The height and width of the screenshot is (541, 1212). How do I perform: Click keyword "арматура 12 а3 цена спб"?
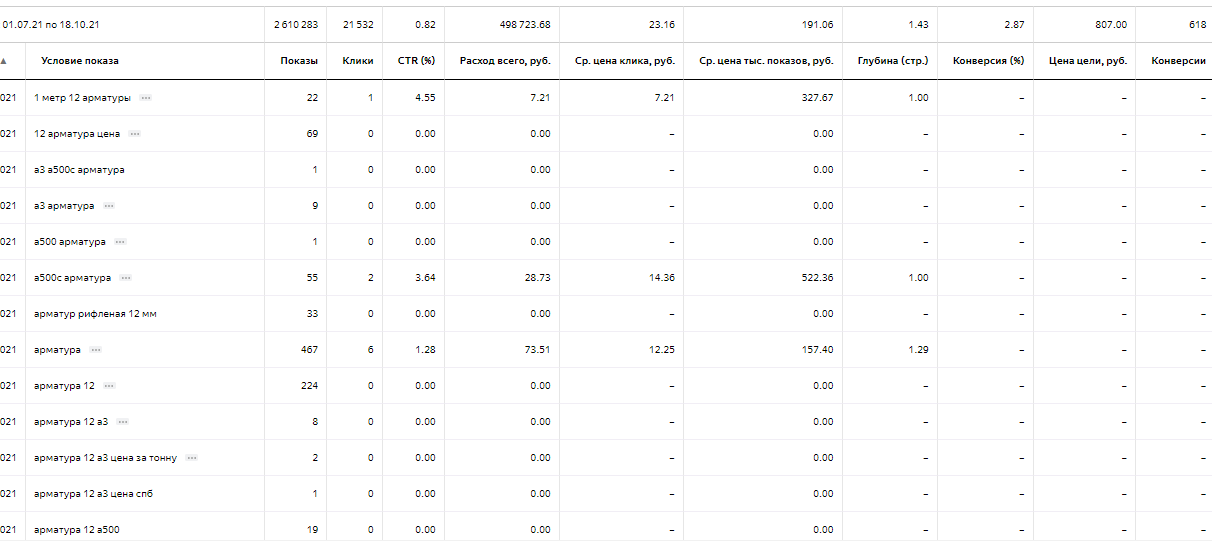pos(93,494)
